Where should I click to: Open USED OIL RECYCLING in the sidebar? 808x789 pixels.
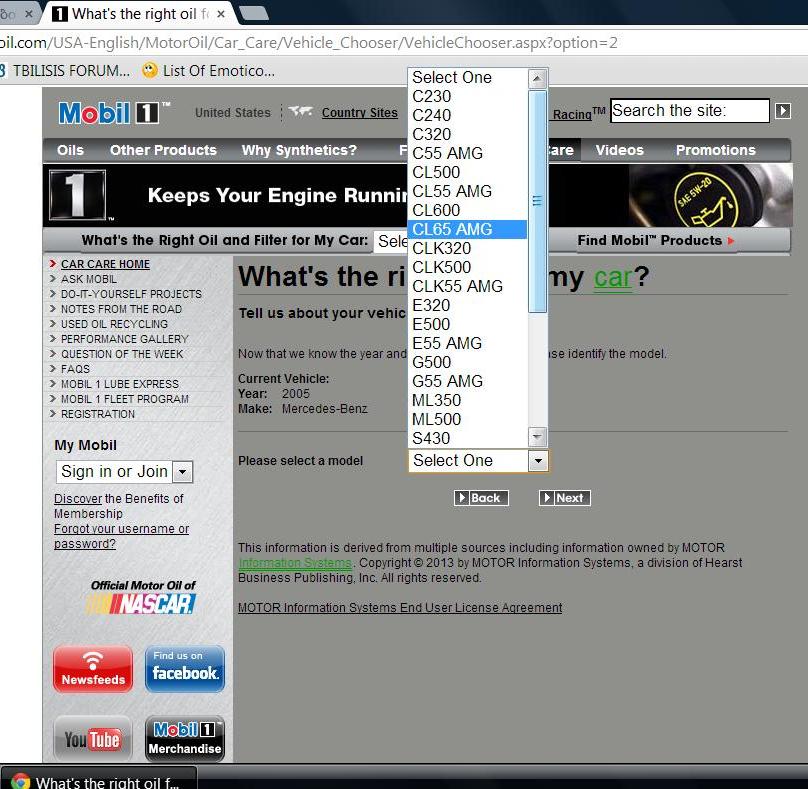point(114,324)
